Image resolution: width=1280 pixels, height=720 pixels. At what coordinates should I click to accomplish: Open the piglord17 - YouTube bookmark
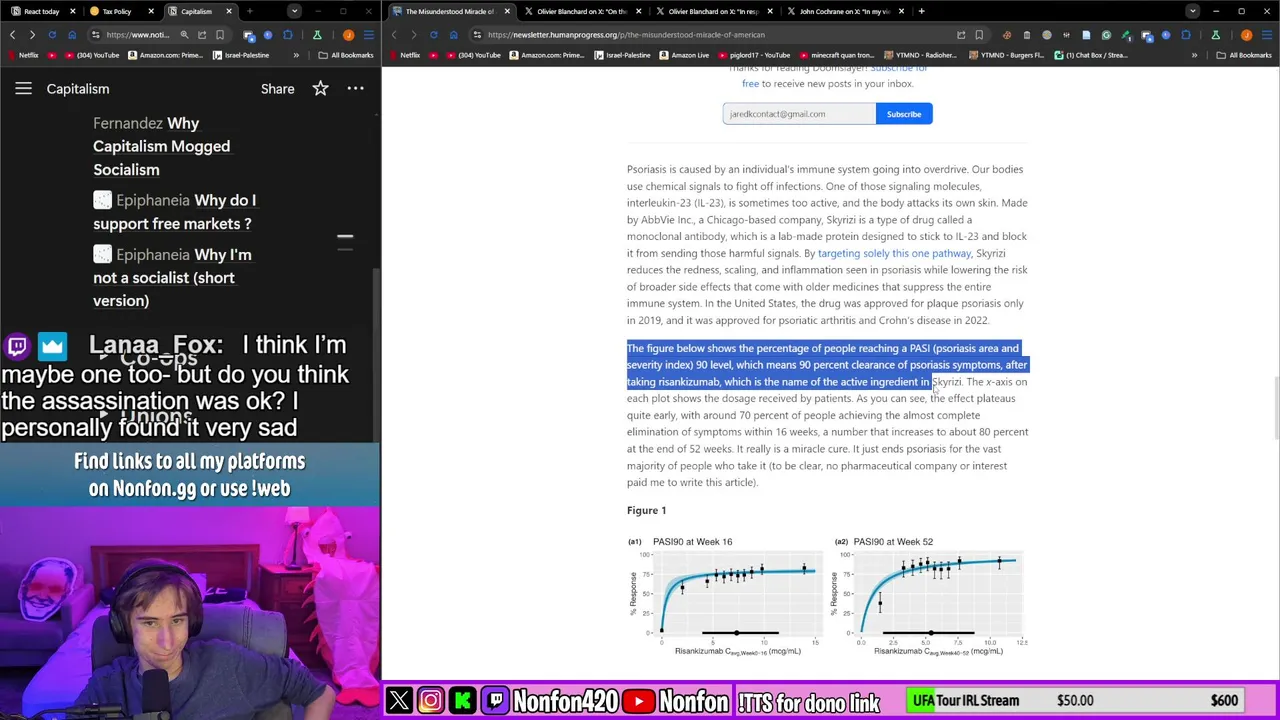752,55
